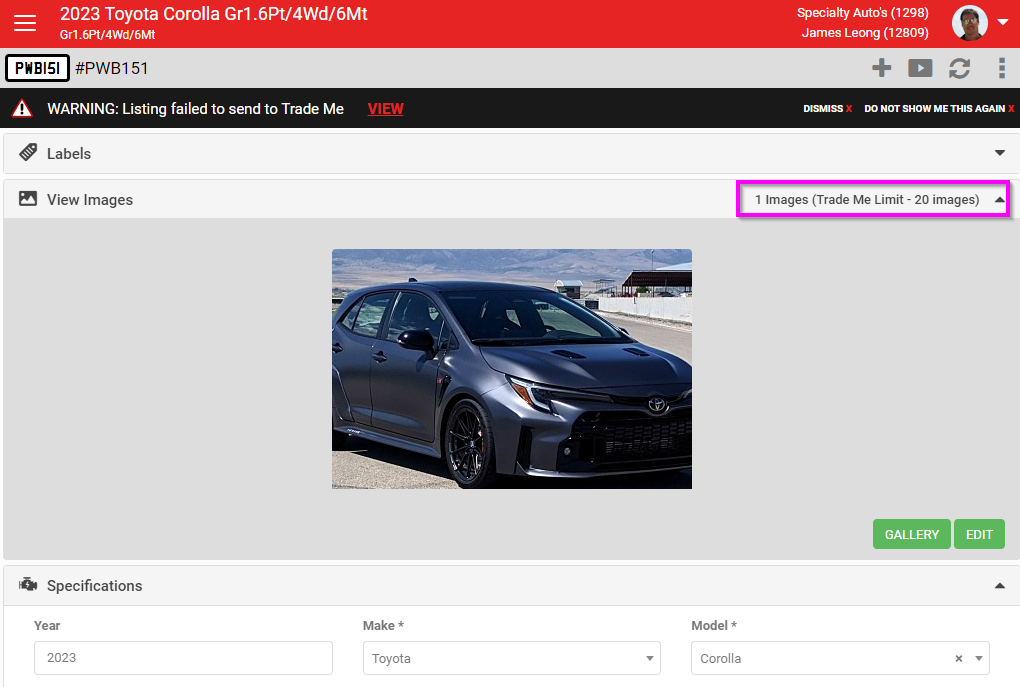Click the user profile avatar
This screenshot has width=1020, height=687.
tap(969, 23)
